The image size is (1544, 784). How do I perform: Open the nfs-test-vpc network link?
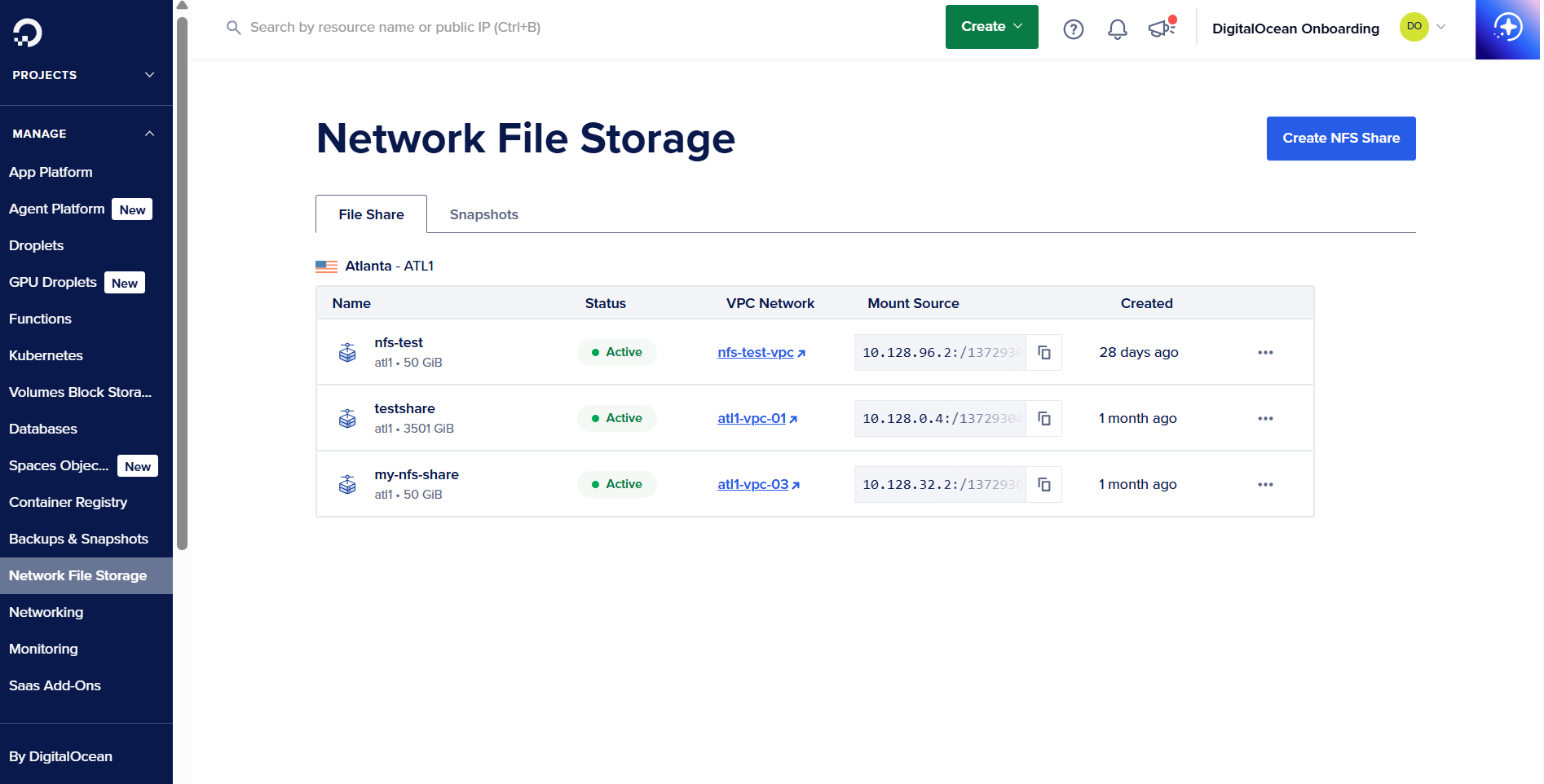pyautogui.click(x=756, y=352)
